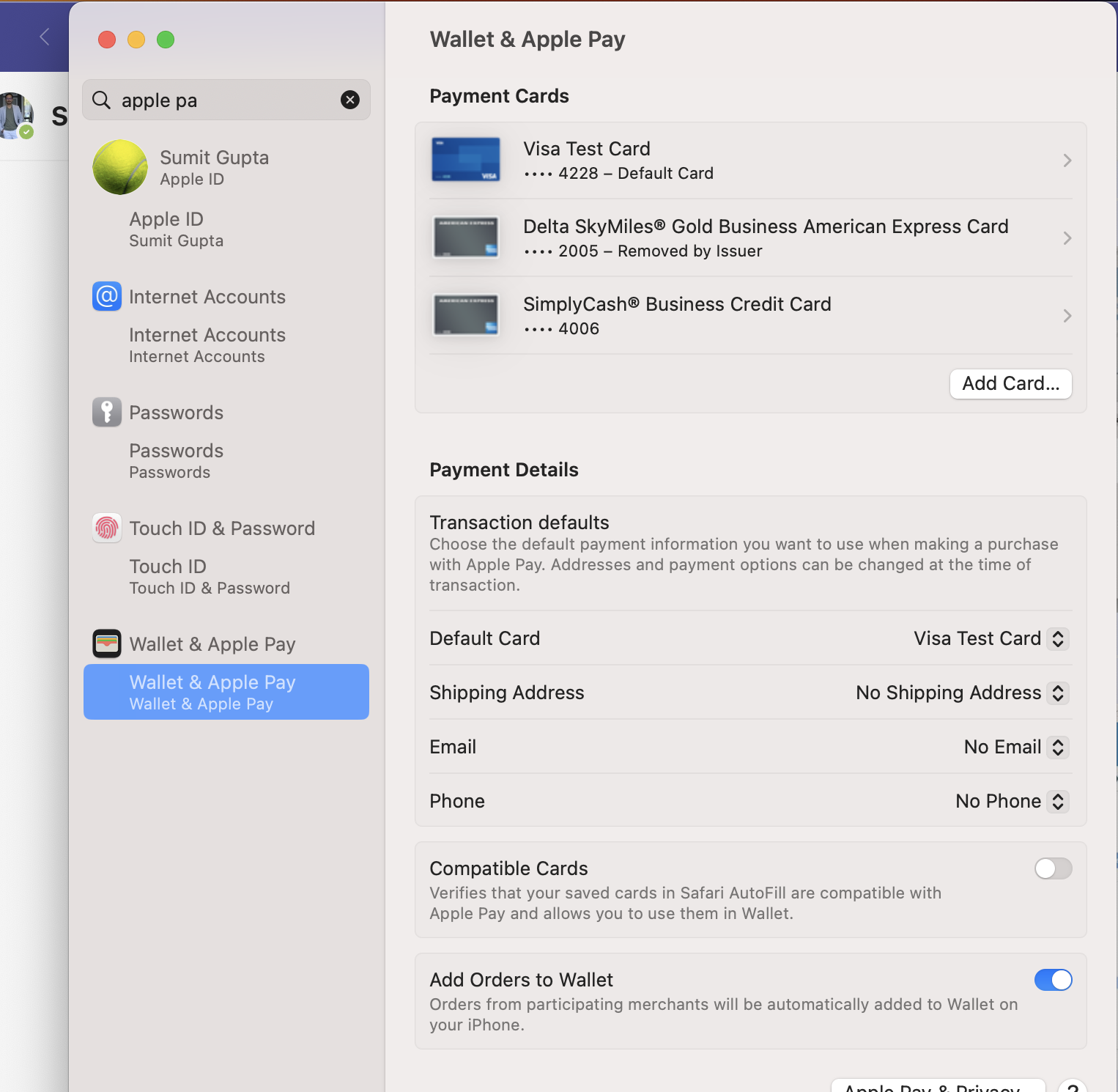Click the Visa Test Card thumbnail
1118x1092 pixels.
click(466, 160)
